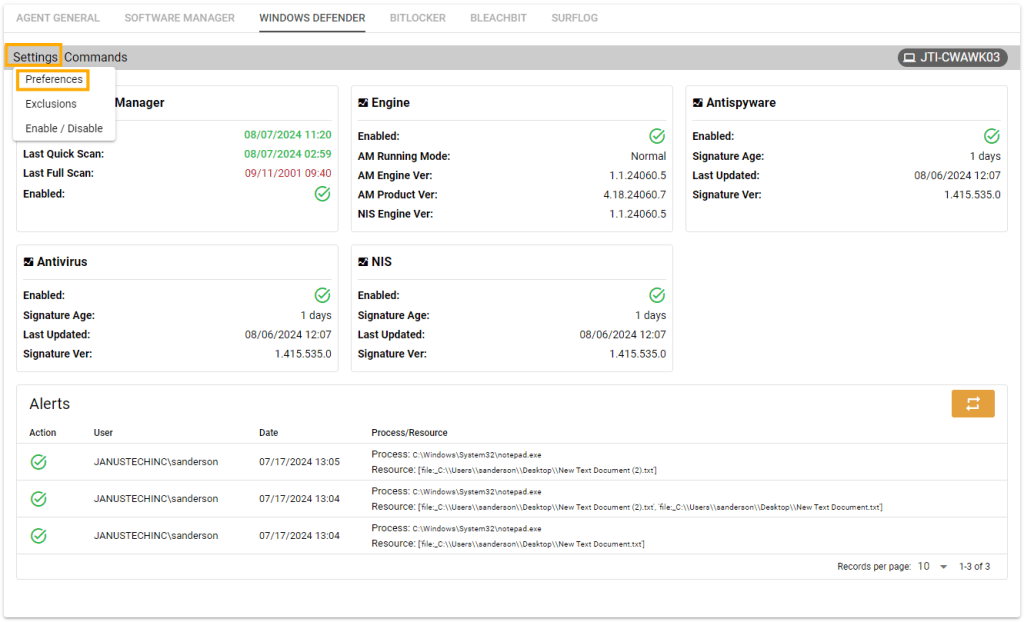
Task: Click the laptop icon beside JTI-CWAWK03
Action: point(909,57)
